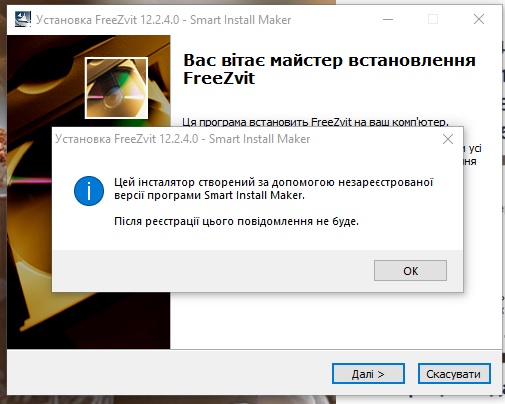Minimize the FreeZvit installer window
The image size is (505, 404).
[x=388, y=19]
